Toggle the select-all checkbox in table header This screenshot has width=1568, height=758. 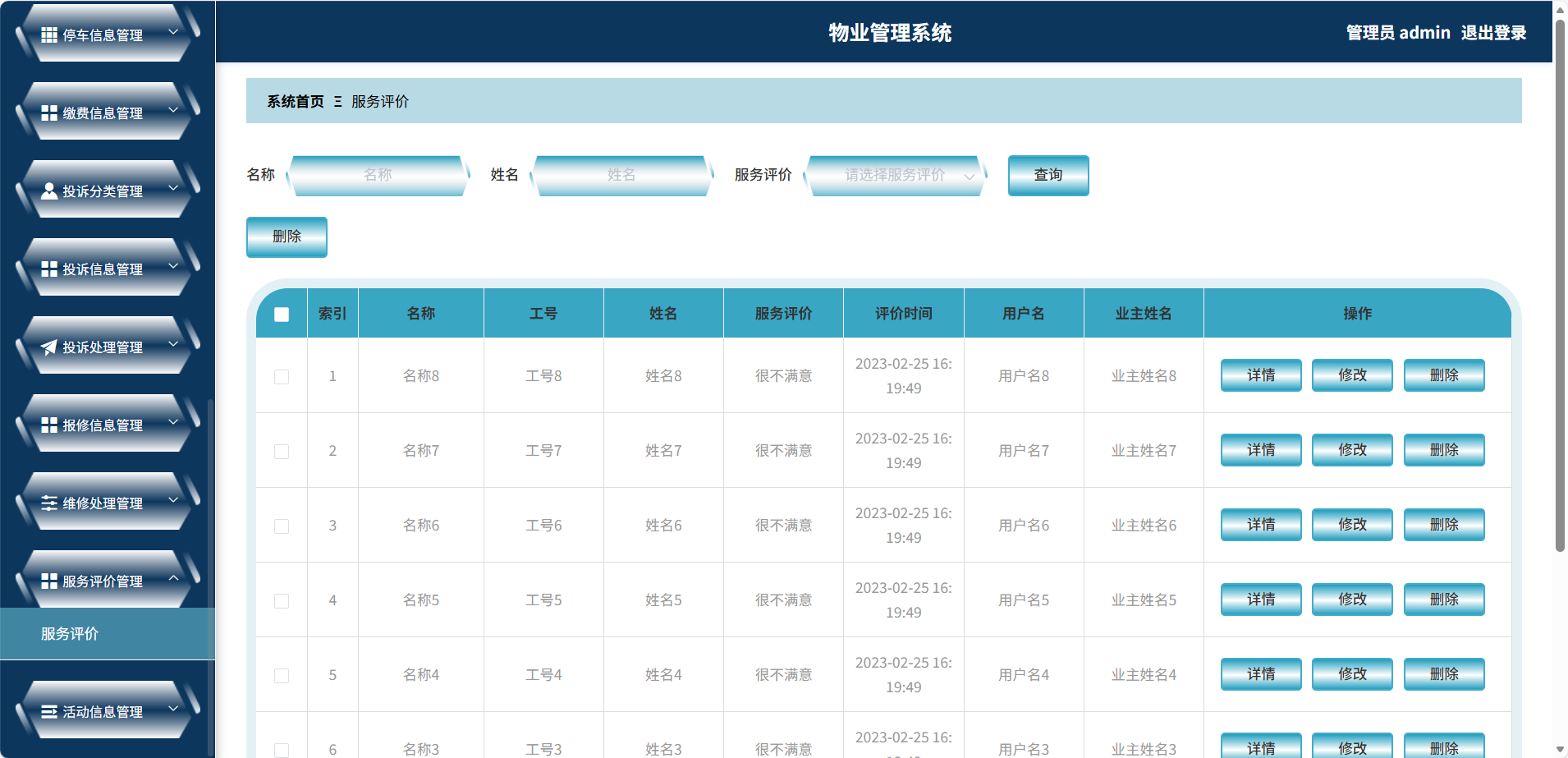282,314
